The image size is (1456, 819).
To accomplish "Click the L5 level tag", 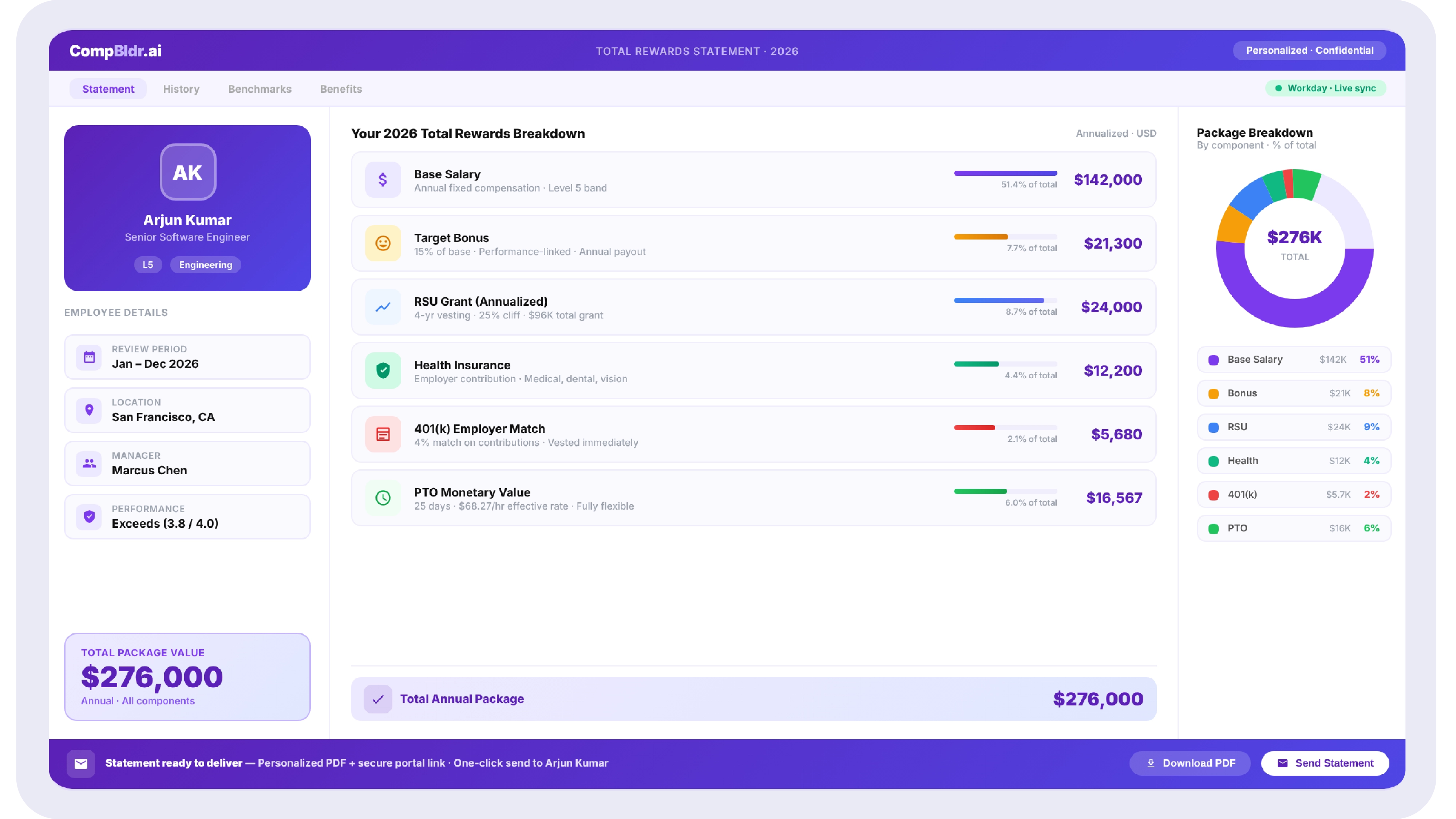I will click(x=147, y=265).
